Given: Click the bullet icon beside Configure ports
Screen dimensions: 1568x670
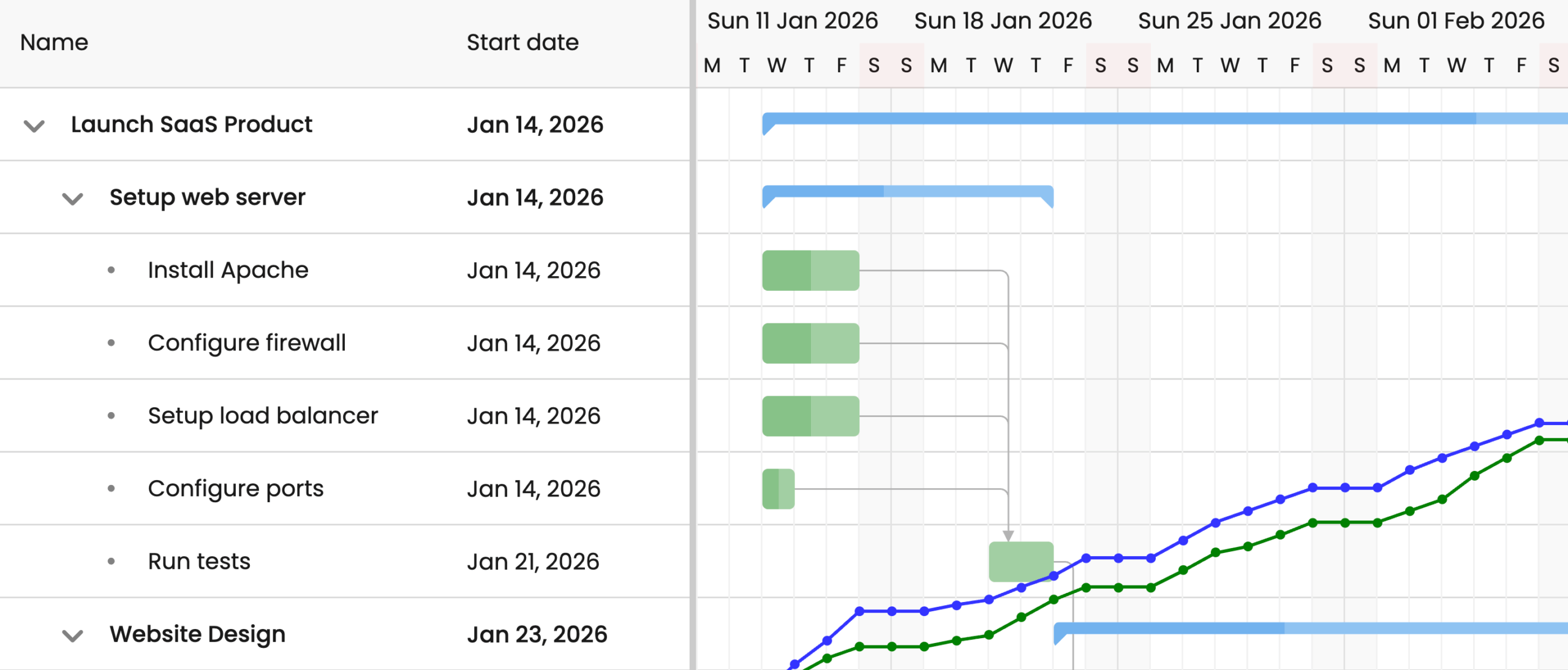Looking at the screenshot, I should coord(112,488).
